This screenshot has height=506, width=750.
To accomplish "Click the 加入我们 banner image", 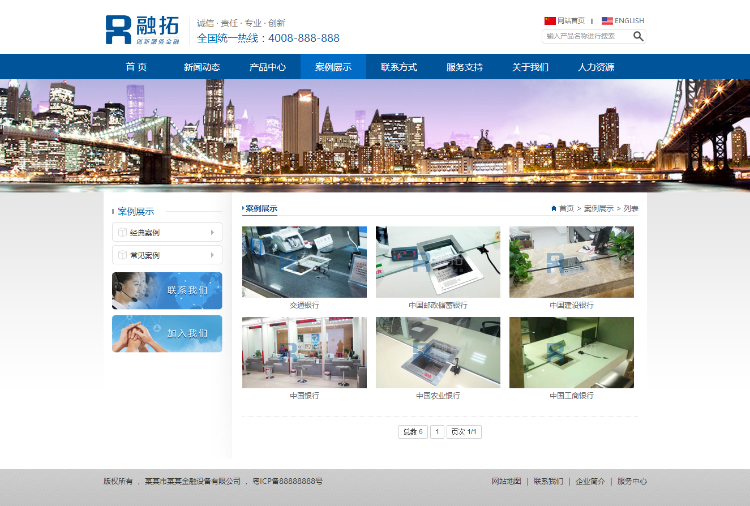I will click(167, 334).
